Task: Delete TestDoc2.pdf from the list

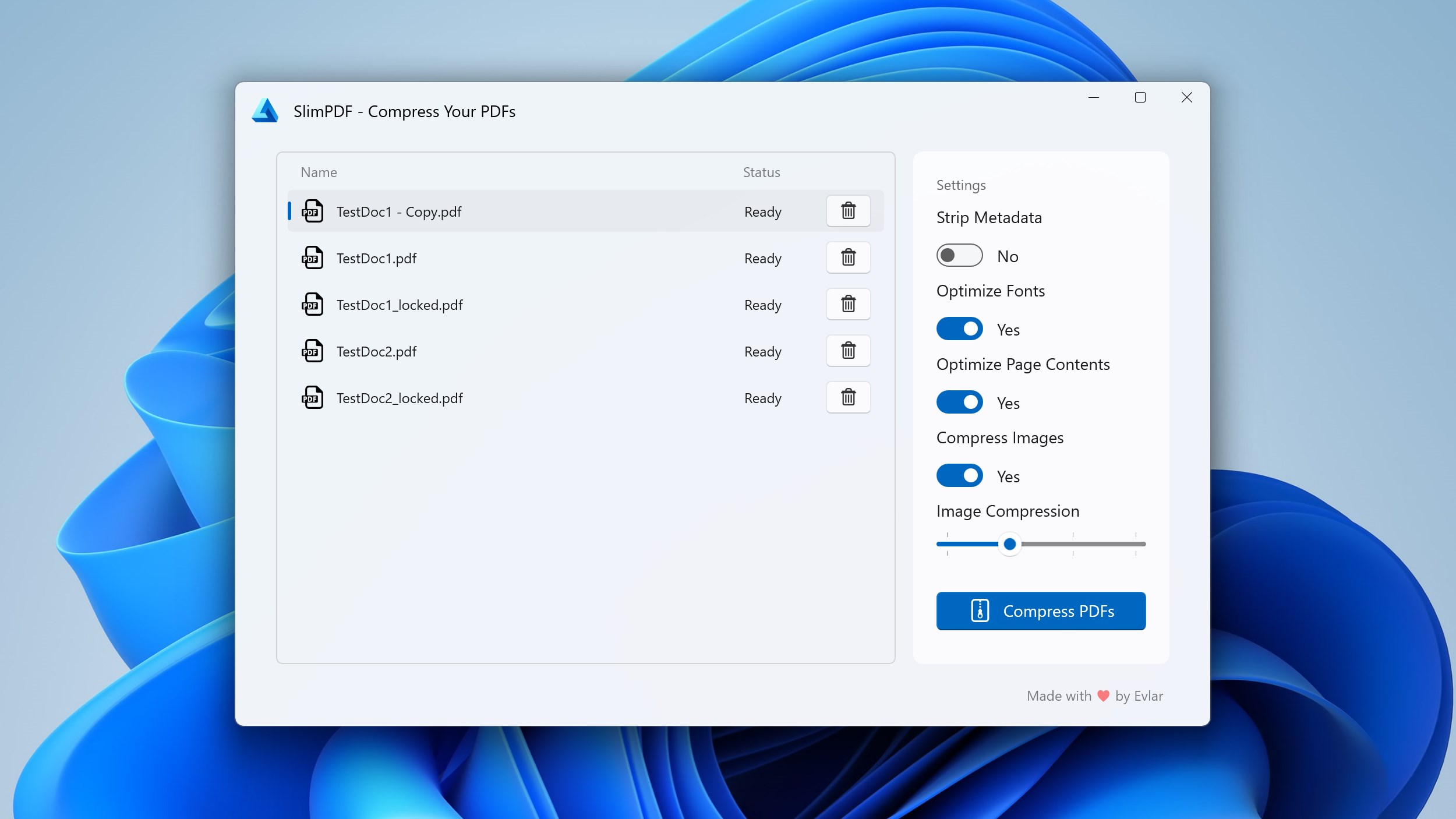Action: [848, 351]
